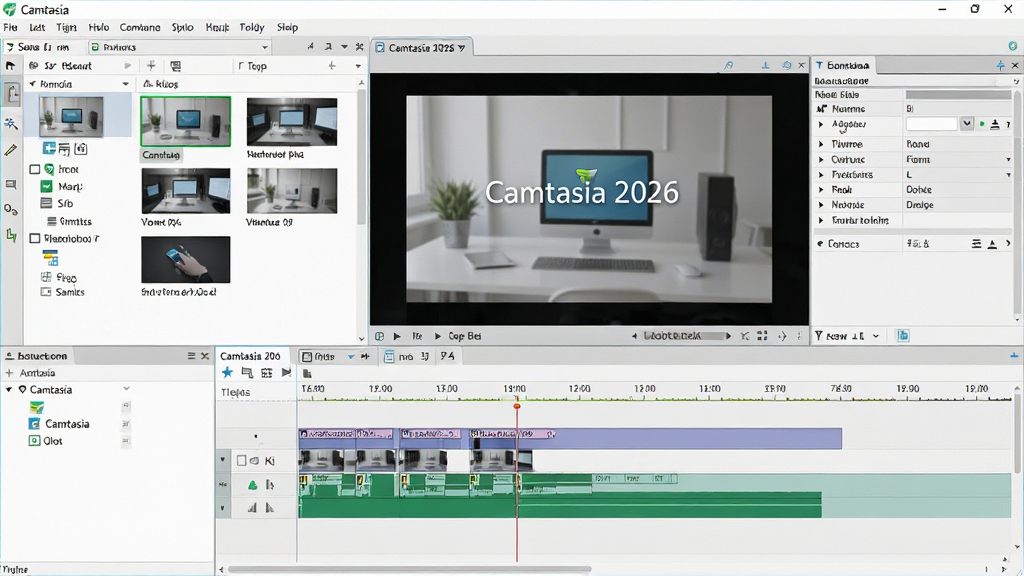Click the red playhead marker on timeline
Viewport: 1024px width, 576px height.
point(517,406)
